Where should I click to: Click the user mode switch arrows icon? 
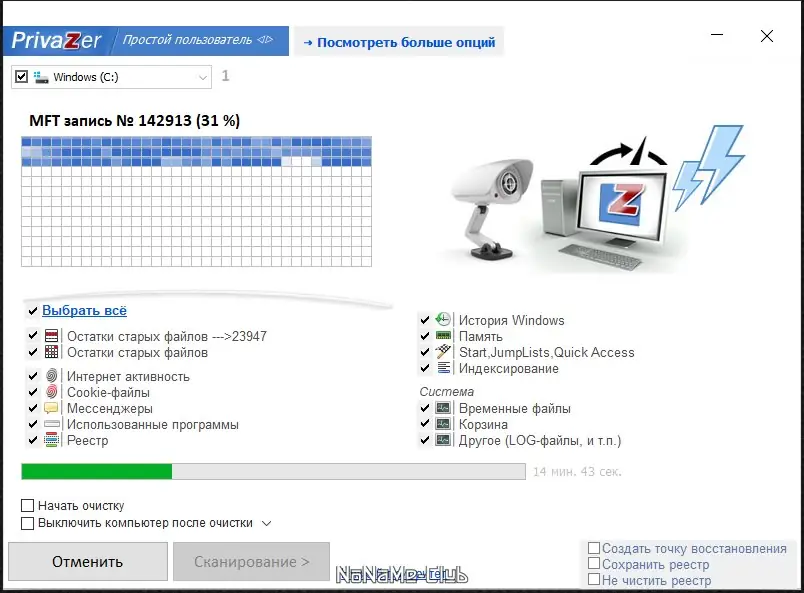click(x=265, y=39)
